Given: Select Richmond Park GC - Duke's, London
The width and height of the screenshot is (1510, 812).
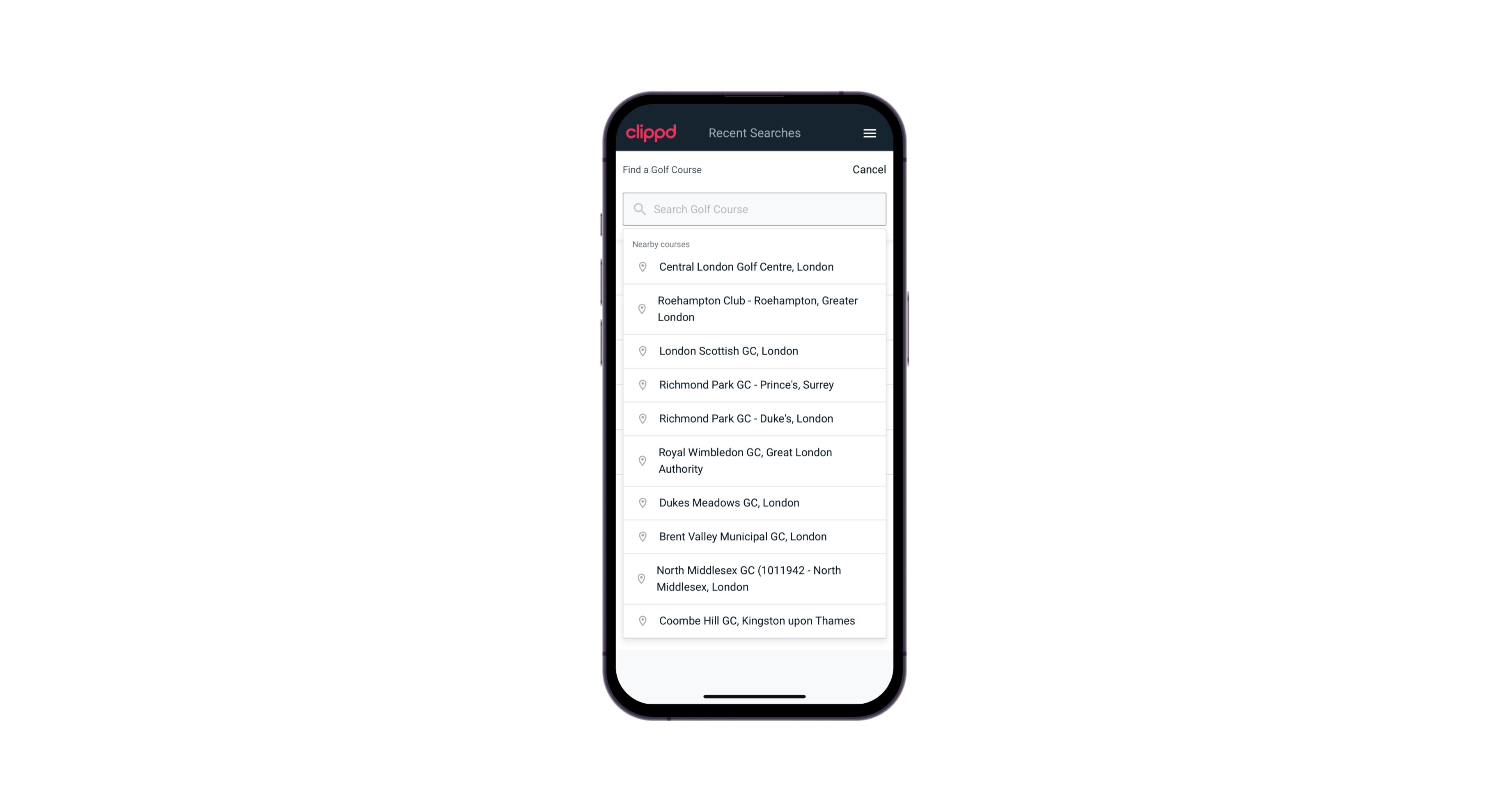Looking at the screenshot, I should coord(754,418).
